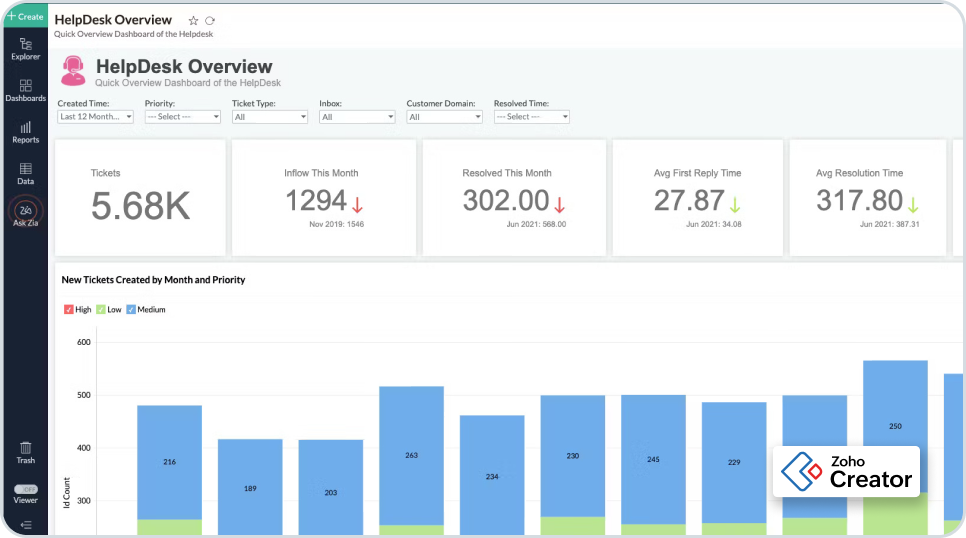
Task: Expand the Created Time dropdown
Action: (x=95, y=117)
